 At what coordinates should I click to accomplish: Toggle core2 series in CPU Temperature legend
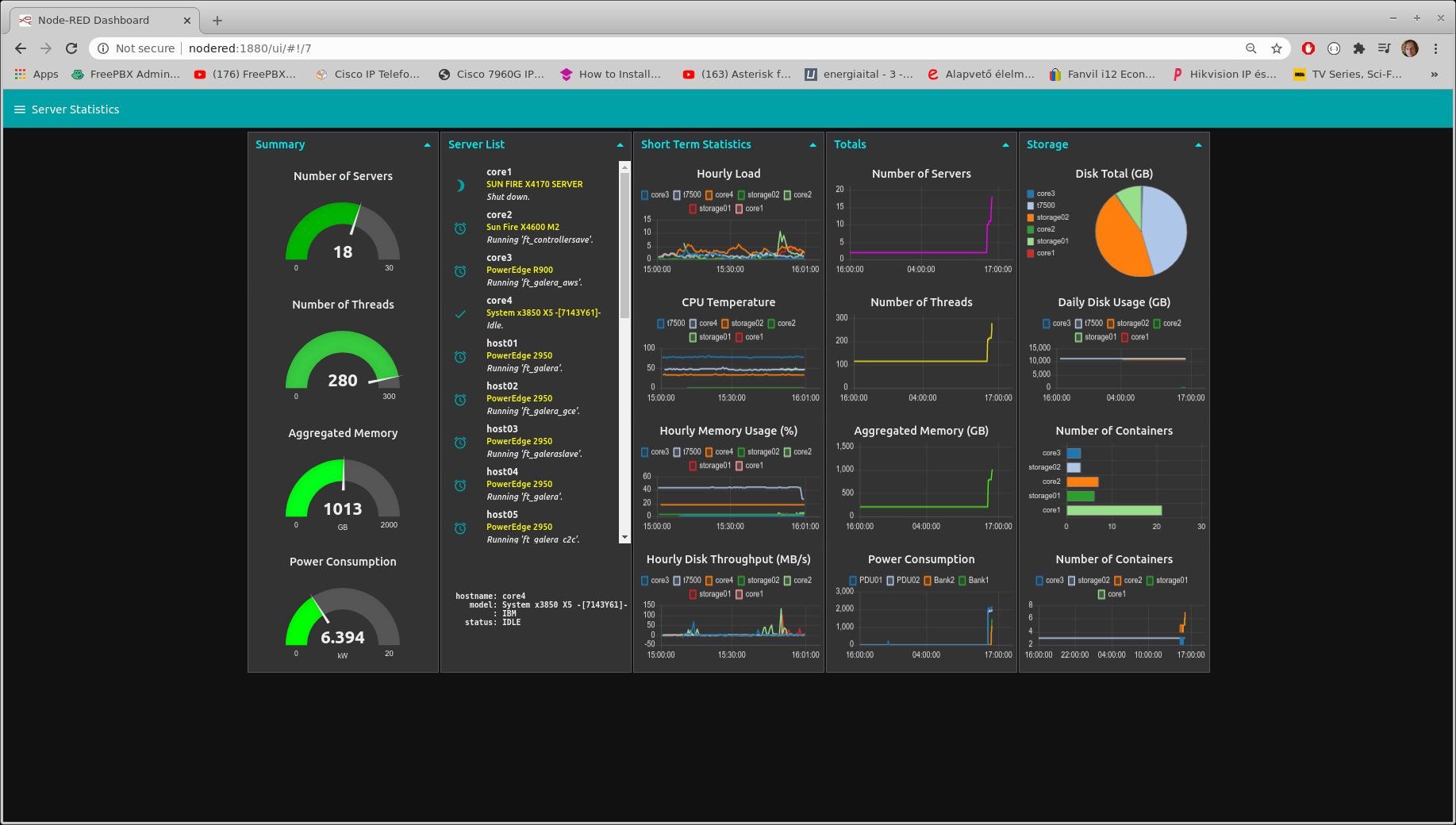click(x=782, y=324)
